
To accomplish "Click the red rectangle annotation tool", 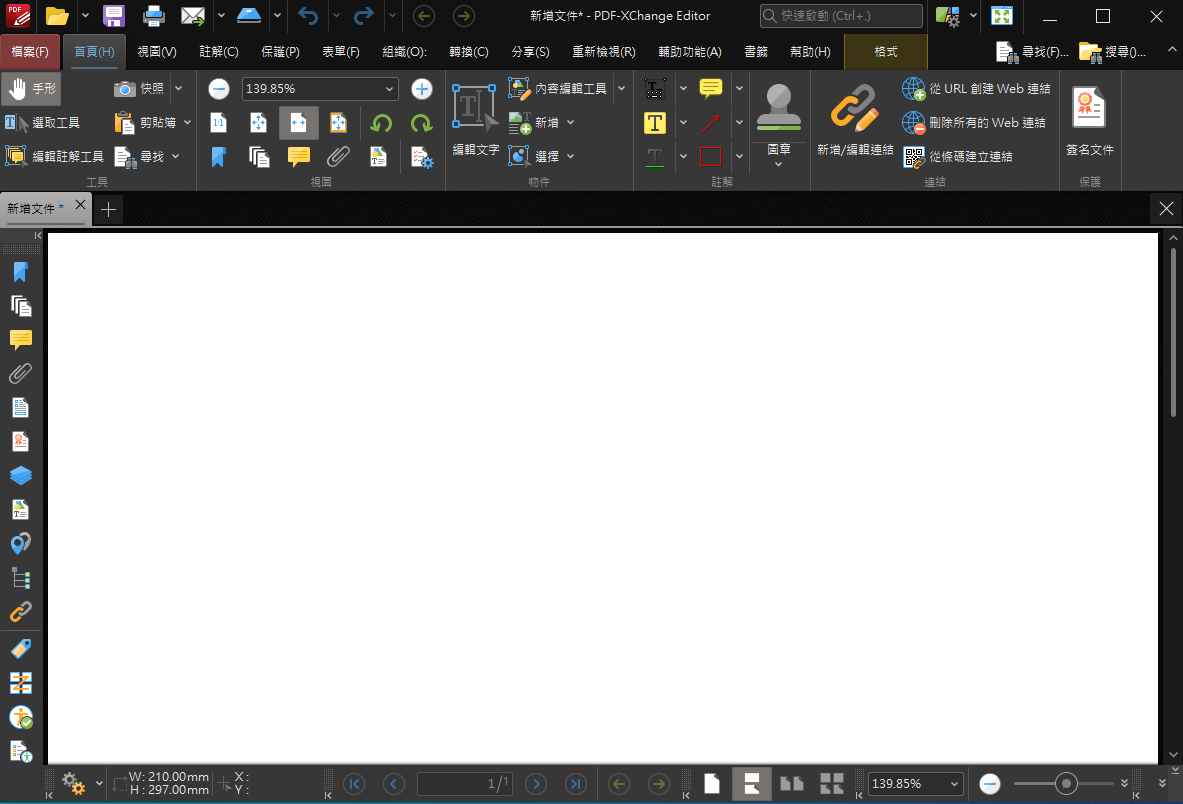I will coord(710,156).
